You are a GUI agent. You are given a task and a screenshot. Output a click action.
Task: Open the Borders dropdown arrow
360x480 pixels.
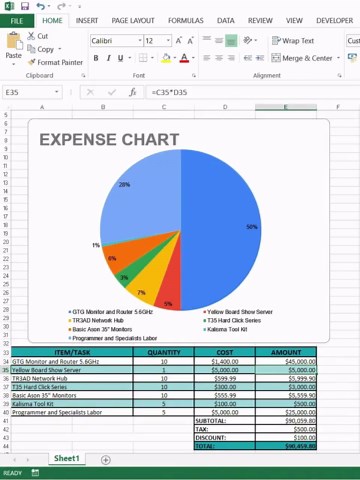tap(152, 58)
